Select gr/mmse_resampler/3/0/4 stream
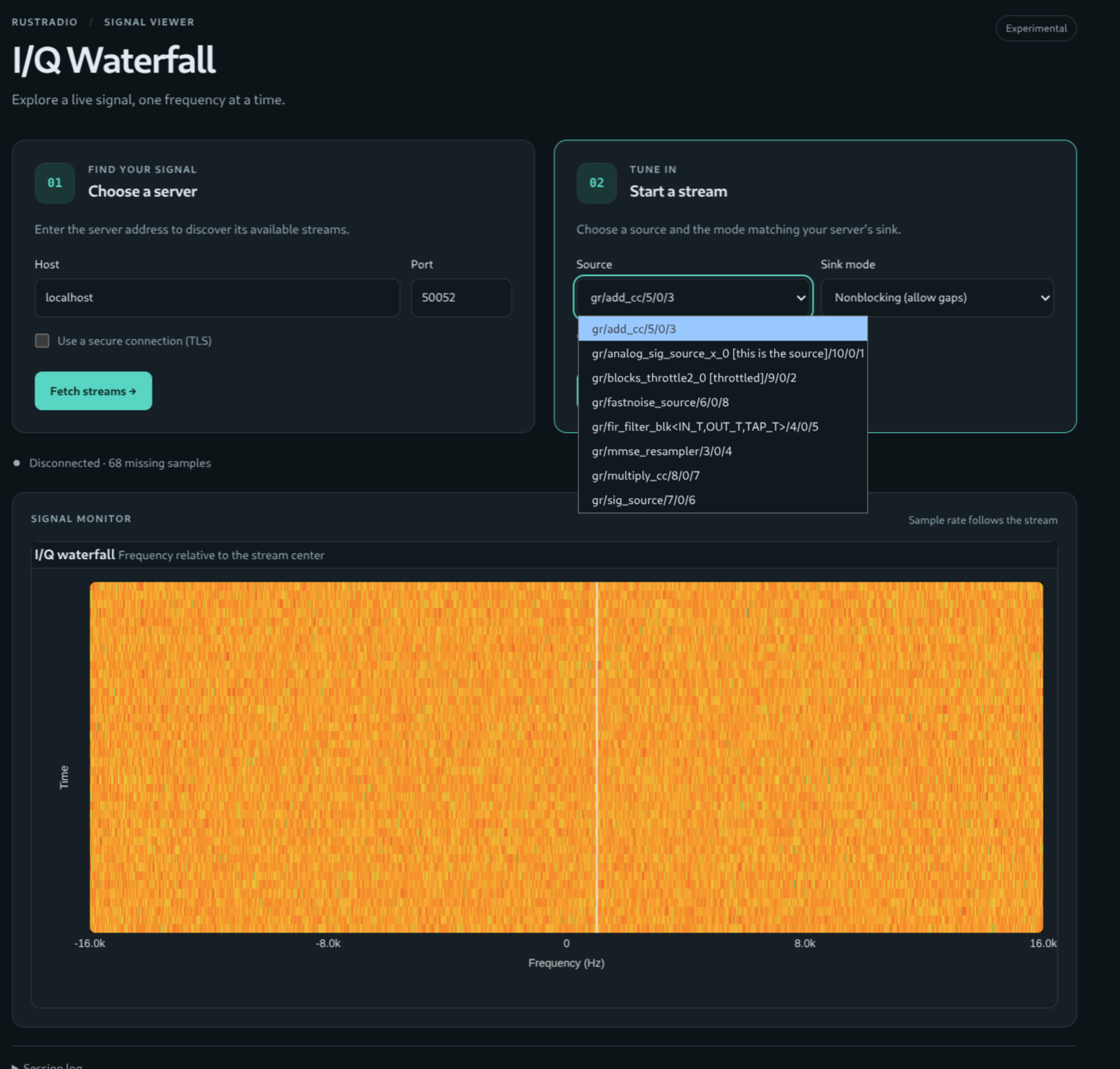 [723, 451]
